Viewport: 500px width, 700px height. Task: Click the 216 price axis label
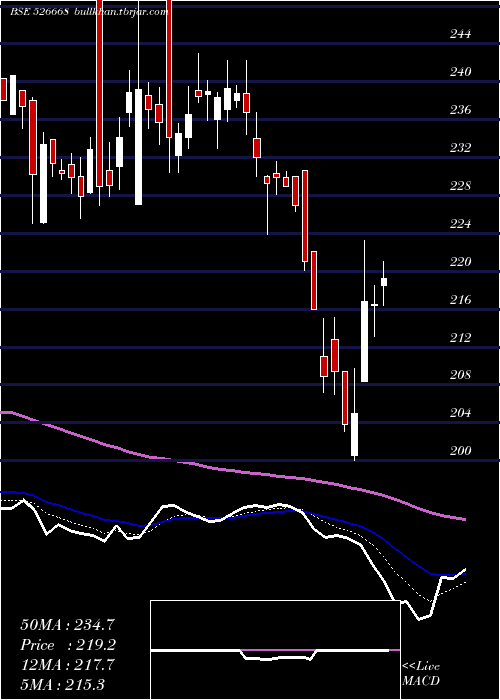(458, 300)
